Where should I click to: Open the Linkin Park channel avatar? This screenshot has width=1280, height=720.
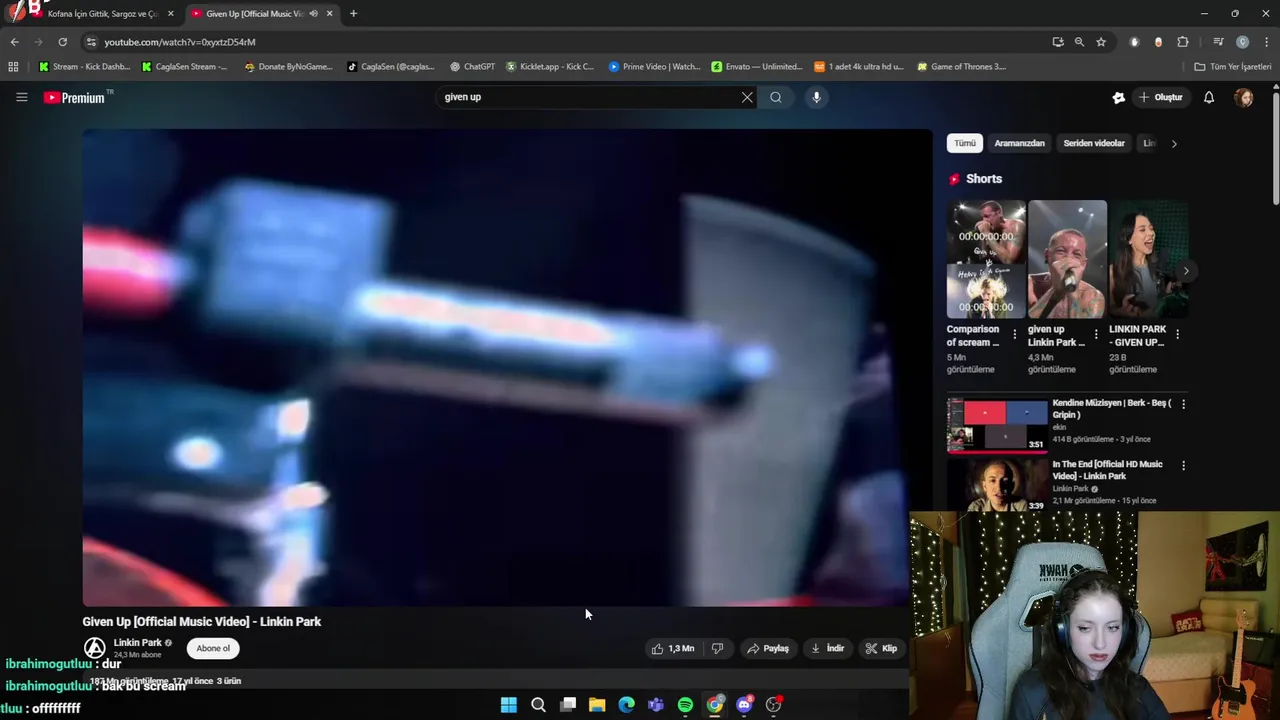94,648
